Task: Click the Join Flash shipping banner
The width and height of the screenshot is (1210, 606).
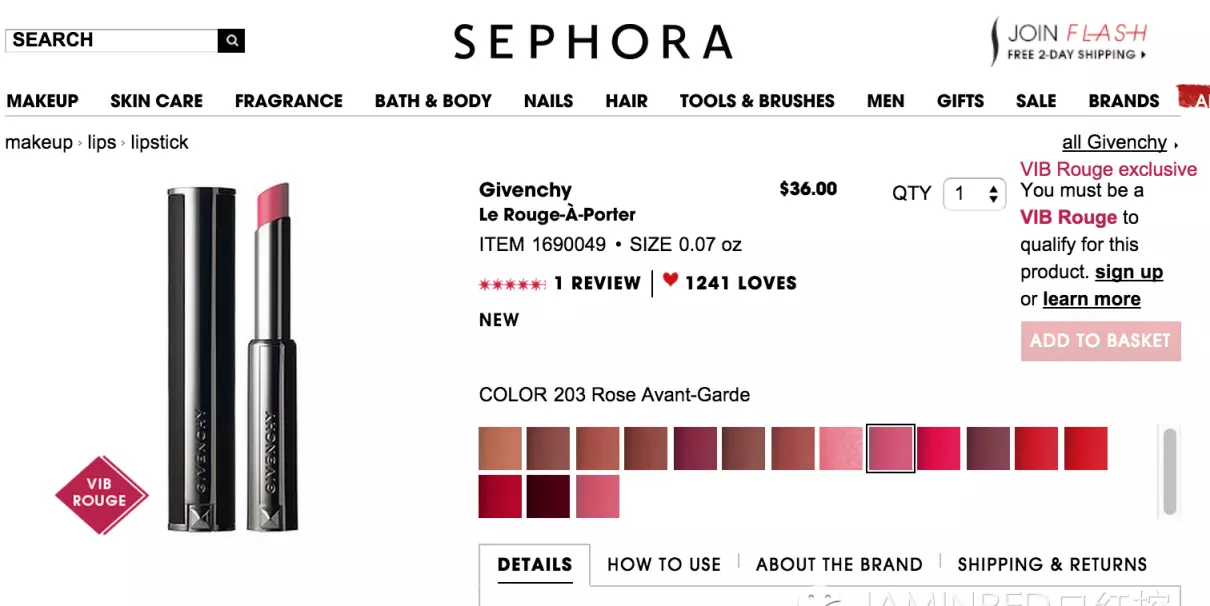Action: [x=1068, y=41]
